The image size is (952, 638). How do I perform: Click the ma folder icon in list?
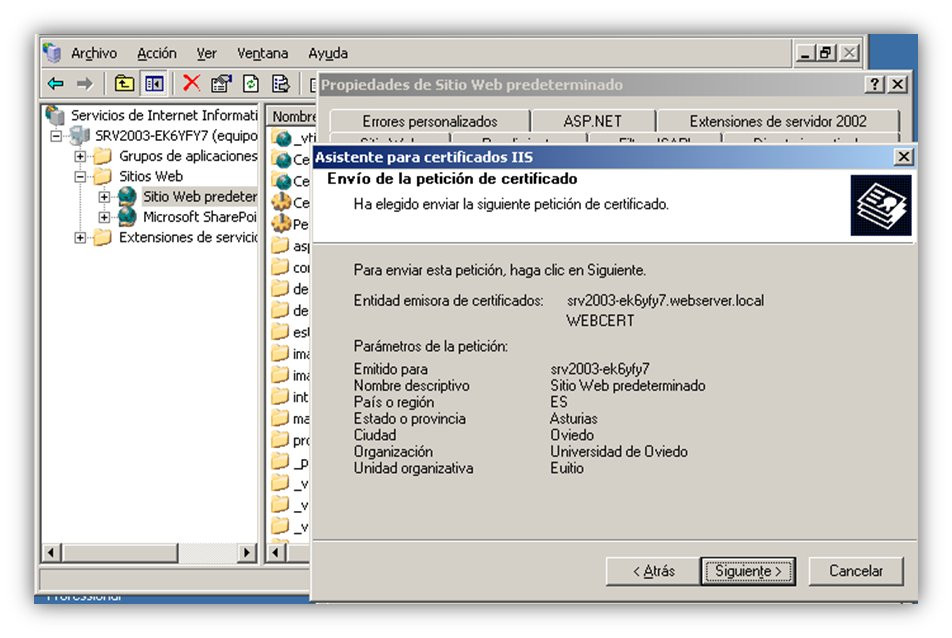[x=280, y=418]
